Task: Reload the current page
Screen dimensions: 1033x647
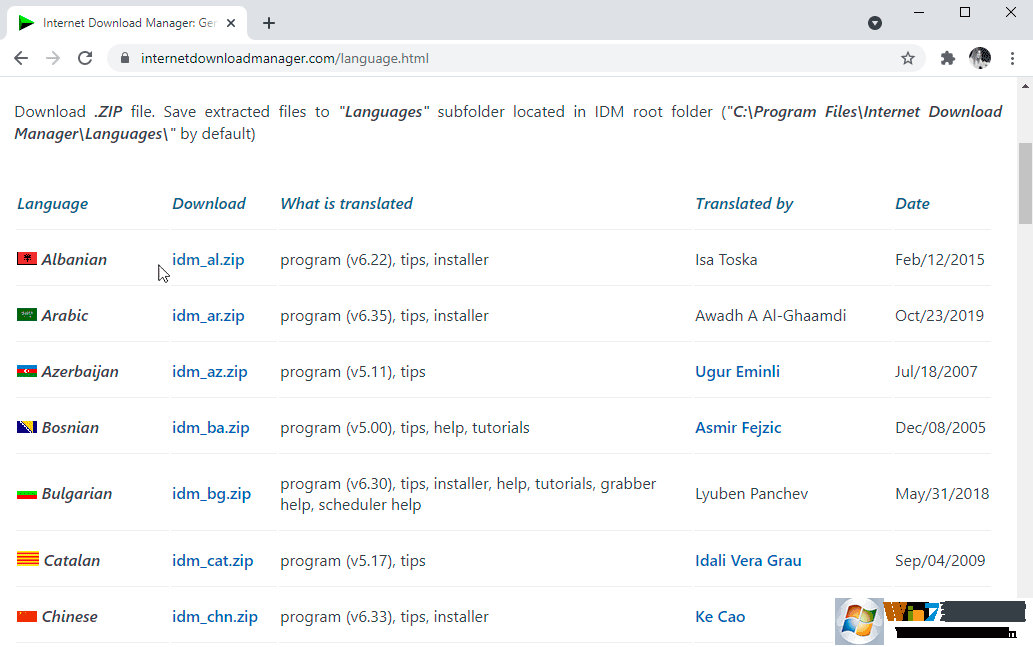Action: pos(85,58)
